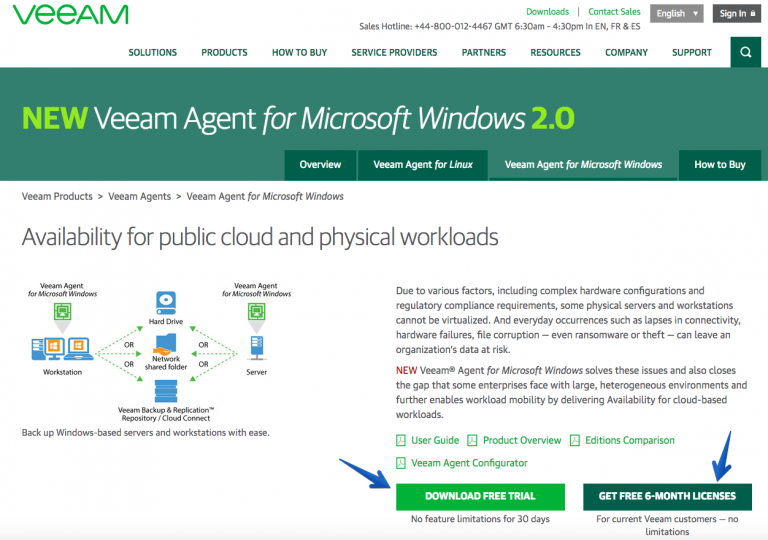Click the Hard Drive icon in diagram
The height and width of the screenshot is (540, 768).
[166, 303]
